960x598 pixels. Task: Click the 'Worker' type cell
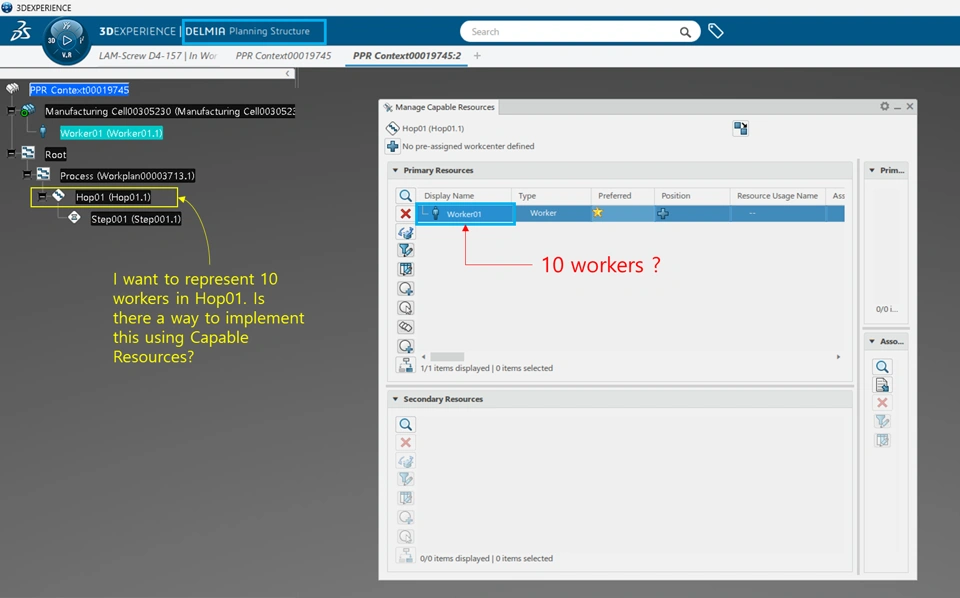(x=543, y=213)
